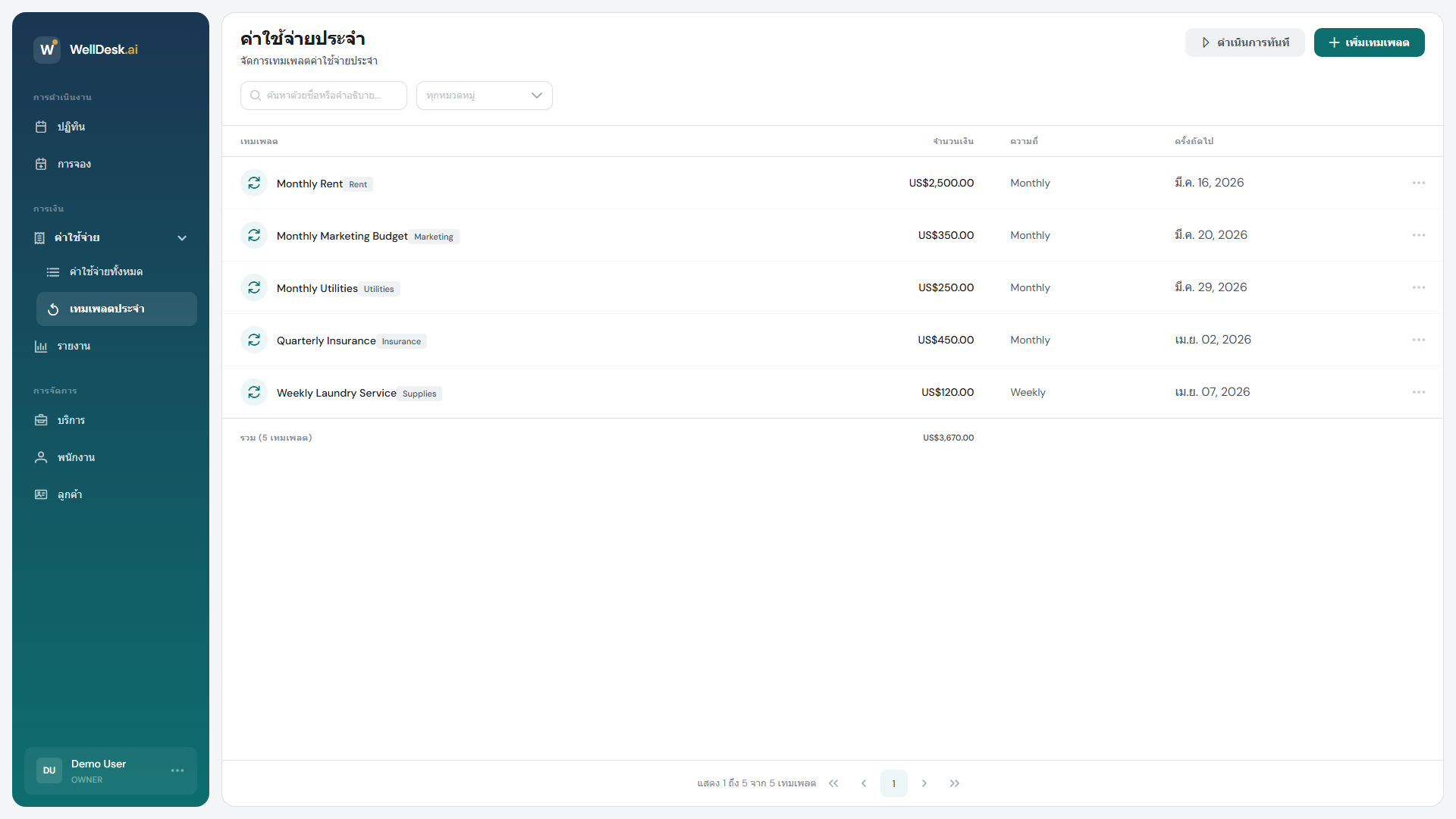Open the ปฏิทิน calendar sidebar item
This screenshot has width=1456, height=819.
coord(71,127)
